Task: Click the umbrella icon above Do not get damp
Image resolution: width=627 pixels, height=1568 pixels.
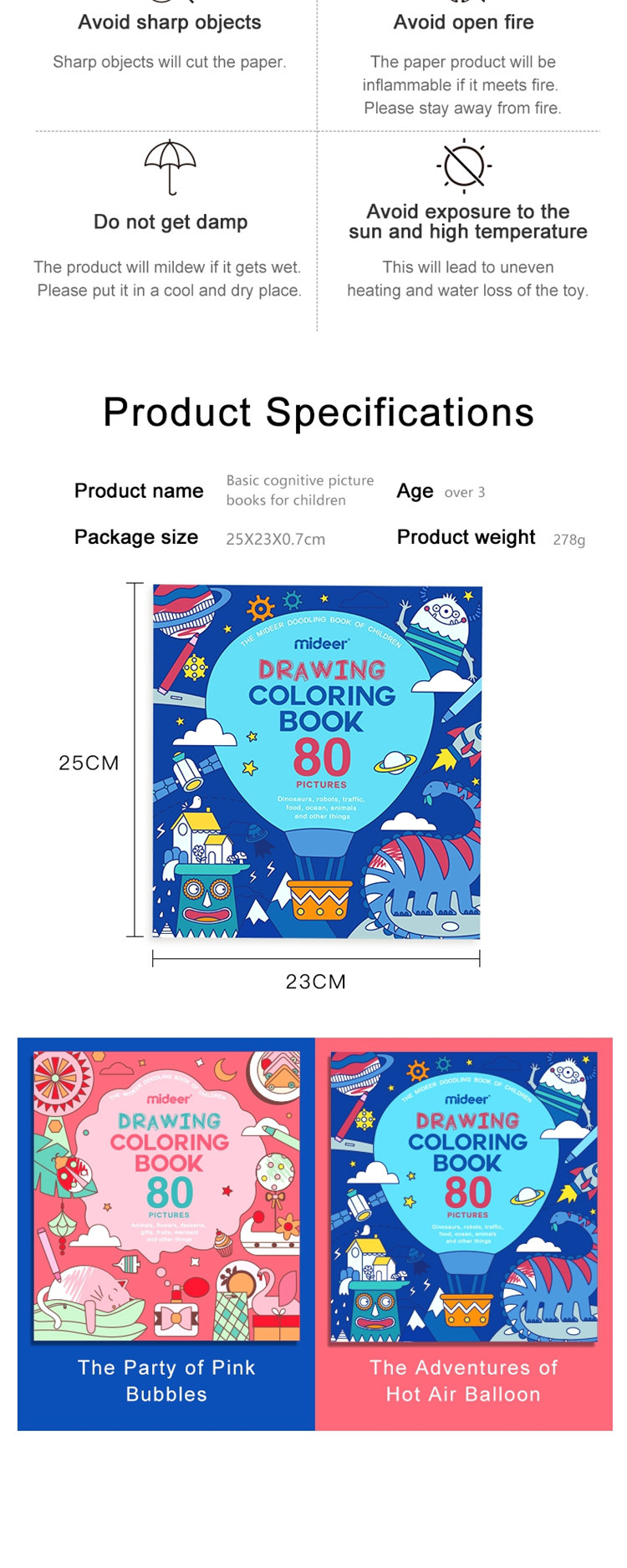Action: tap(171, 167)
